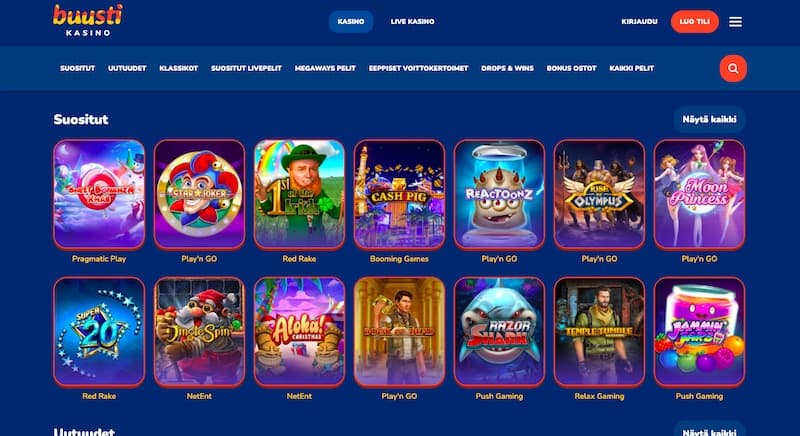The width and height of the screenshot is (800, 436).
Task: Open the Star Joker game tile
Action: tap(199, 194)
